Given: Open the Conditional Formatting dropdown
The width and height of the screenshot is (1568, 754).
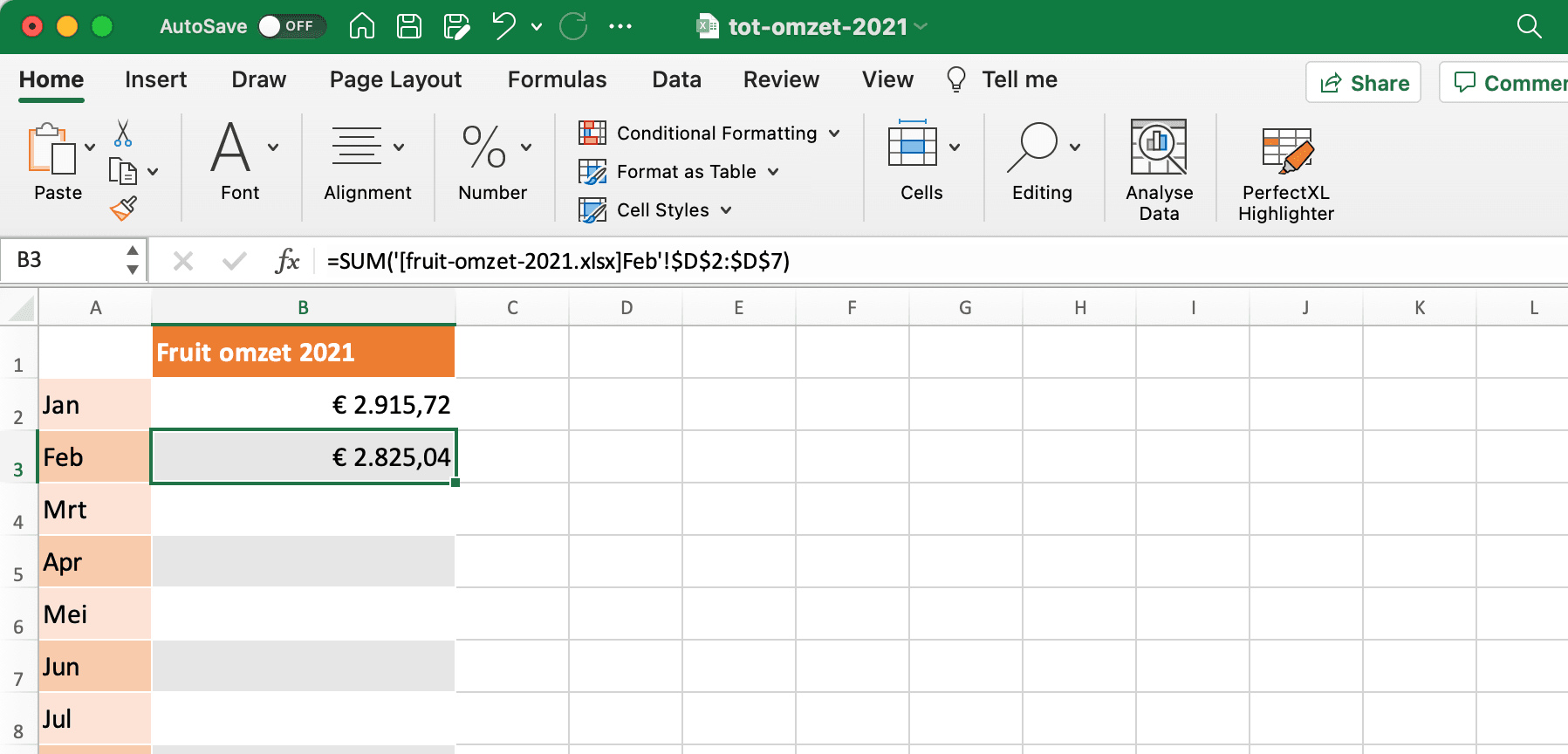Looking at the screenshot, I should [x=709, y=134].
